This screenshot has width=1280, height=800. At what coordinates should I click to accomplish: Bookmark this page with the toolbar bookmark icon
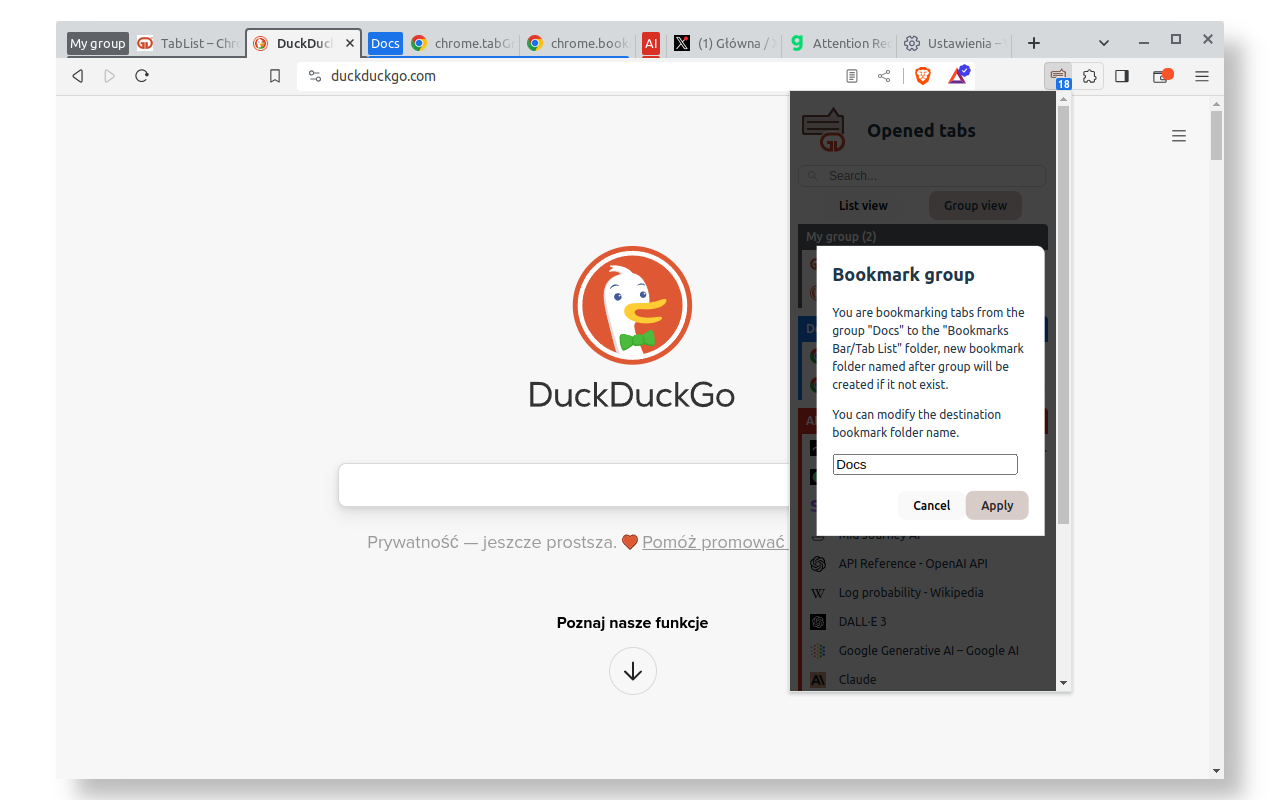[x=275, y=76]
